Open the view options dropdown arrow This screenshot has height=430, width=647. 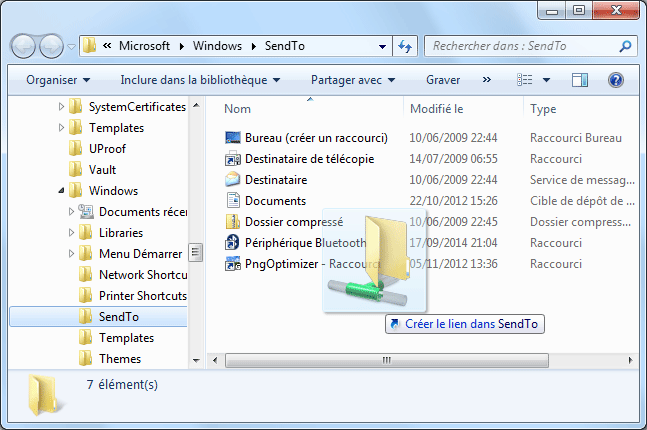coord(546,80)
